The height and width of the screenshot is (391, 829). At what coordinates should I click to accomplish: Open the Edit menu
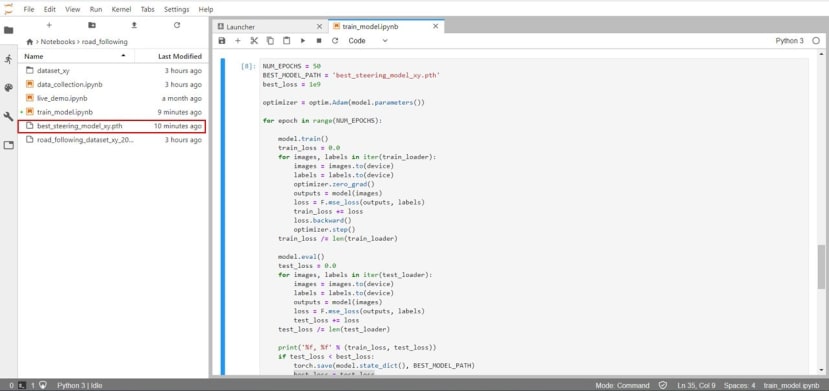point(50,9)
